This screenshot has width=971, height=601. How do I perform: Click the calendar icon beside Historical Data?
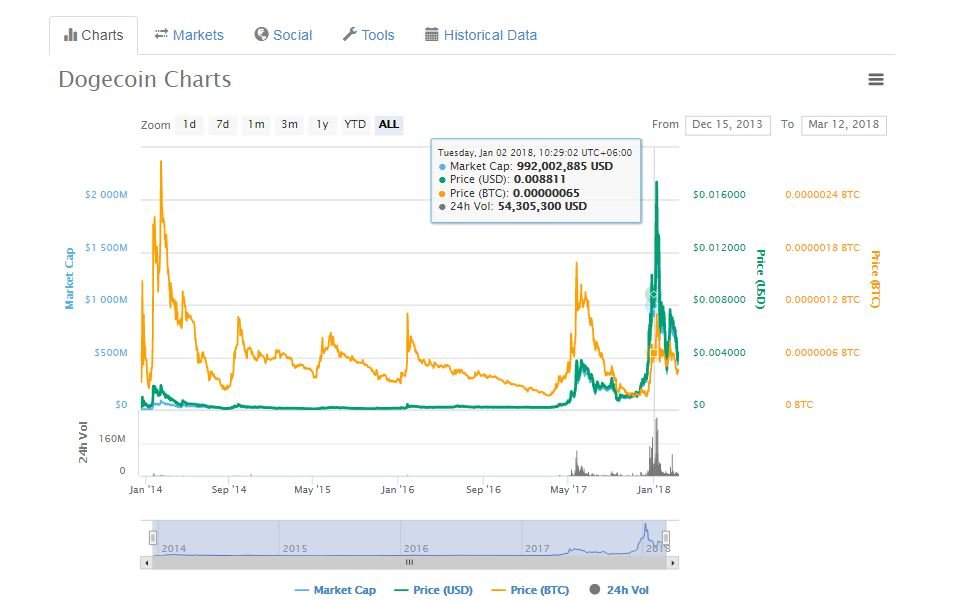coord(432,34)
